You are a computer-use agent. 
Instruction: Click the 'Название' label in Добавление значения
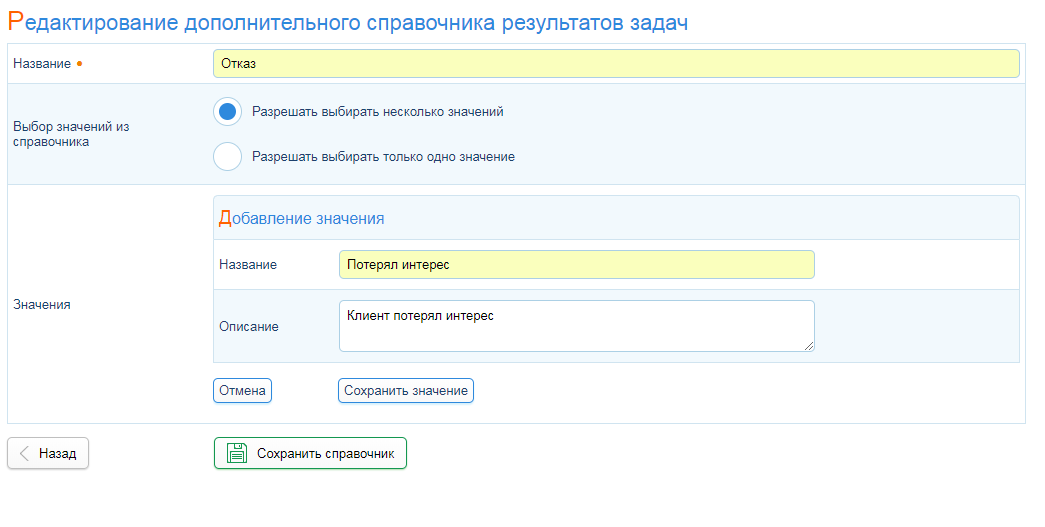coord(248,264)
